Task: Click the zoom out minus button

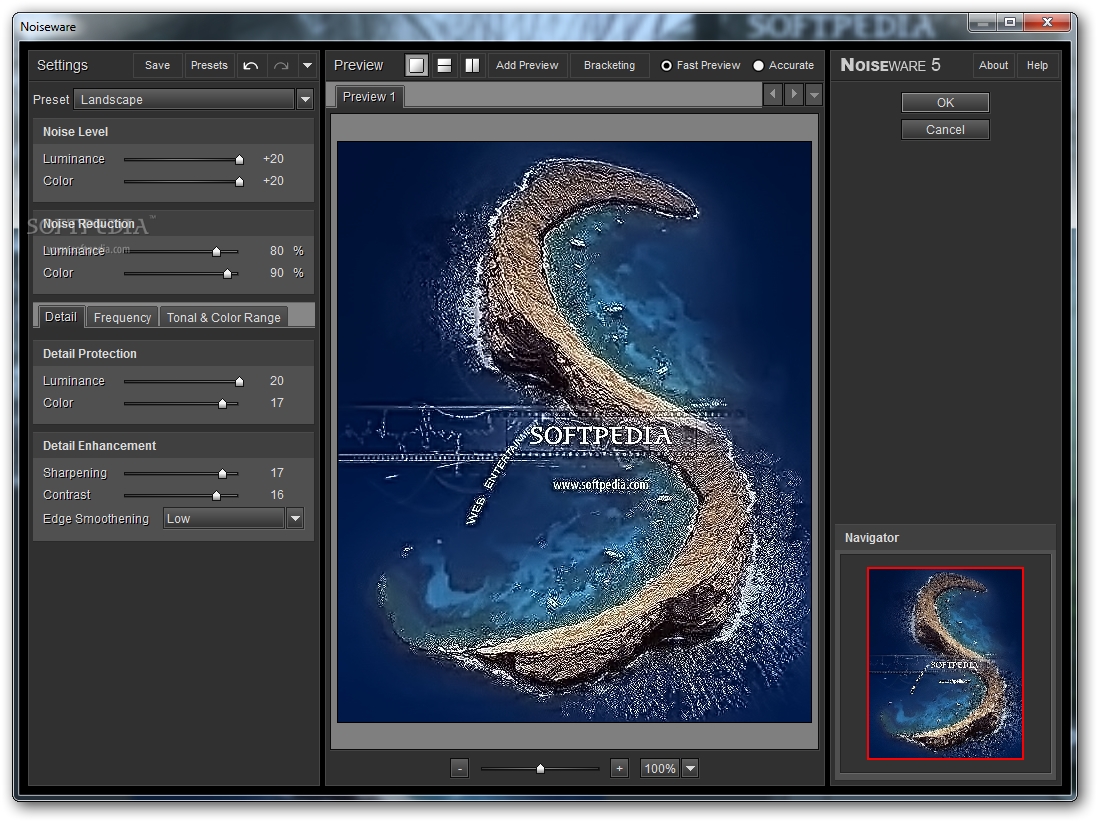Action: tap(459, 768)
